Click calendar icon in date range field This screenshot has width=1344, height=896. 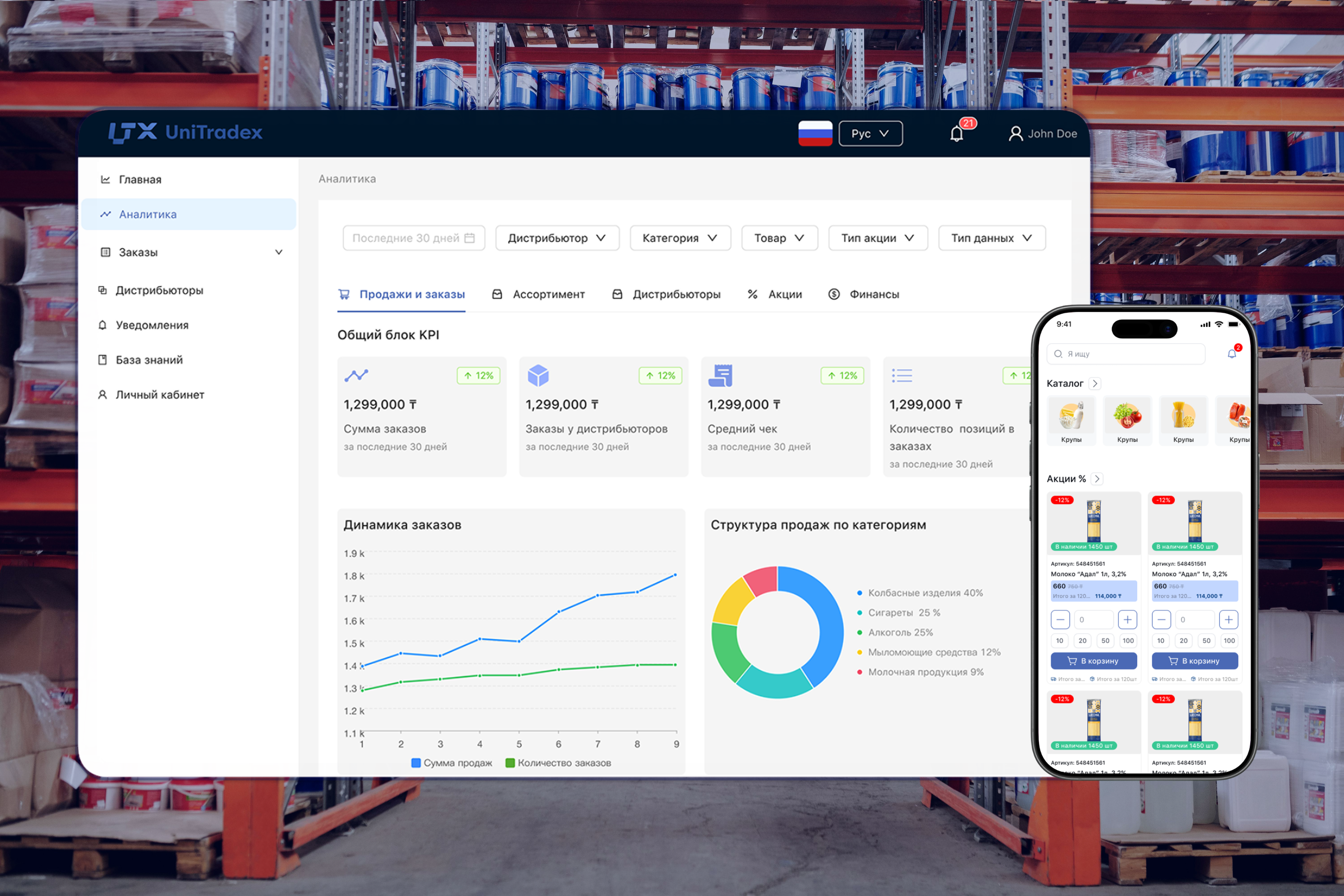pyautogui.click(x=470, y=238)
